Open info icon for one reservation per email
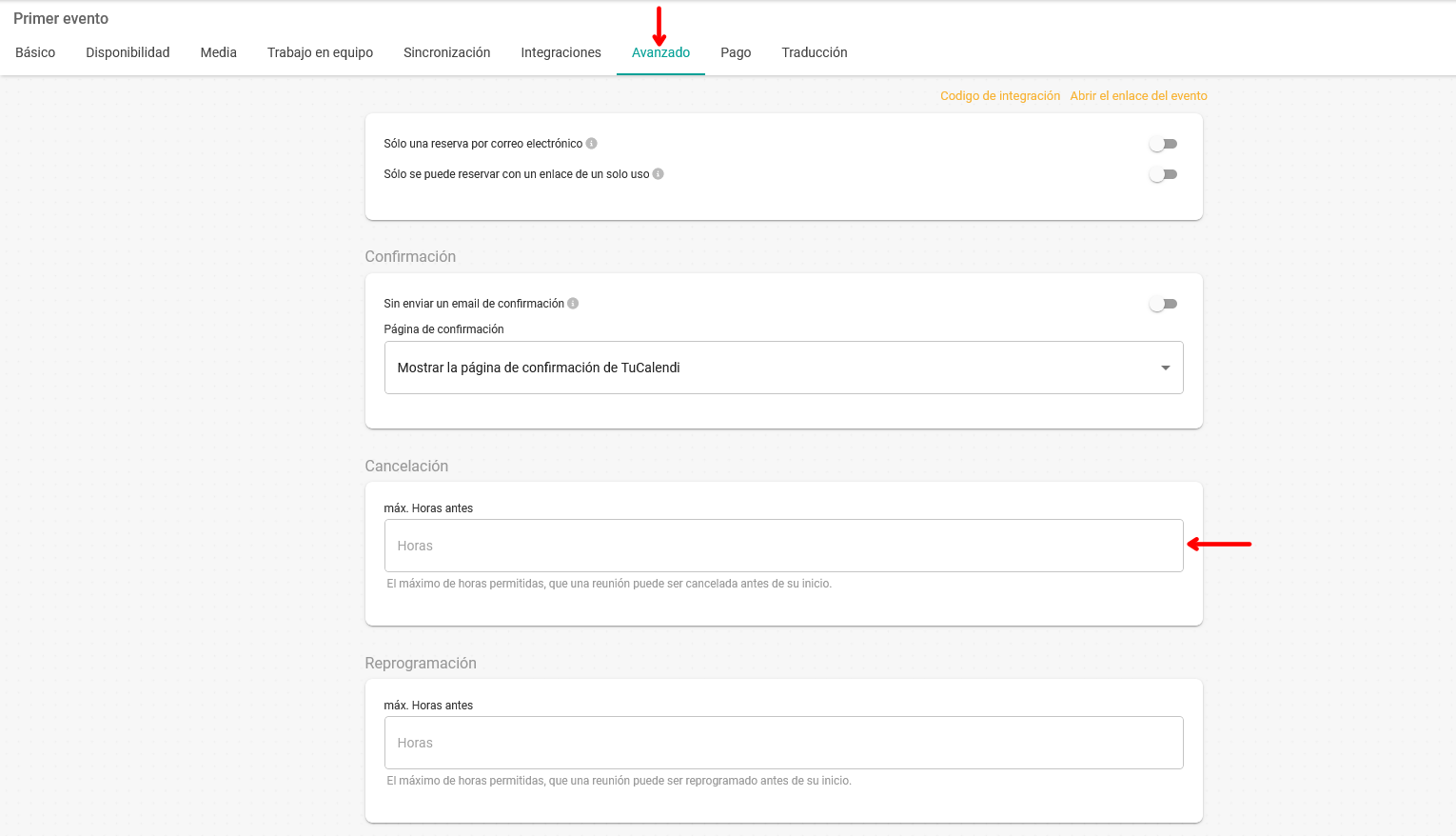The image size is (1456, 836). pyautogui.click(x=591, y=144)
